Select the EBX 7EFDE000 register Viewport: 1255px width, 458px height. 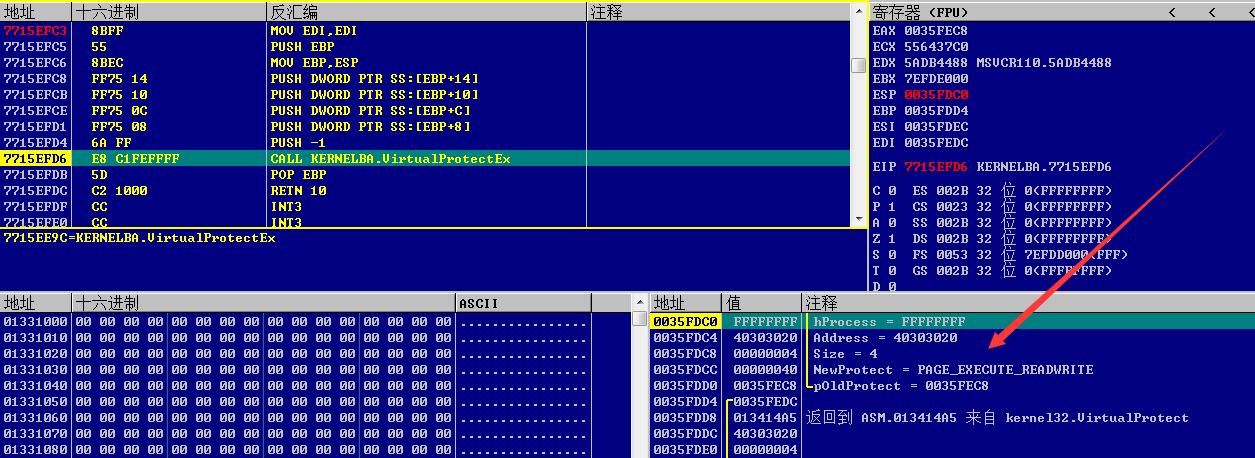tap(920, 79)
